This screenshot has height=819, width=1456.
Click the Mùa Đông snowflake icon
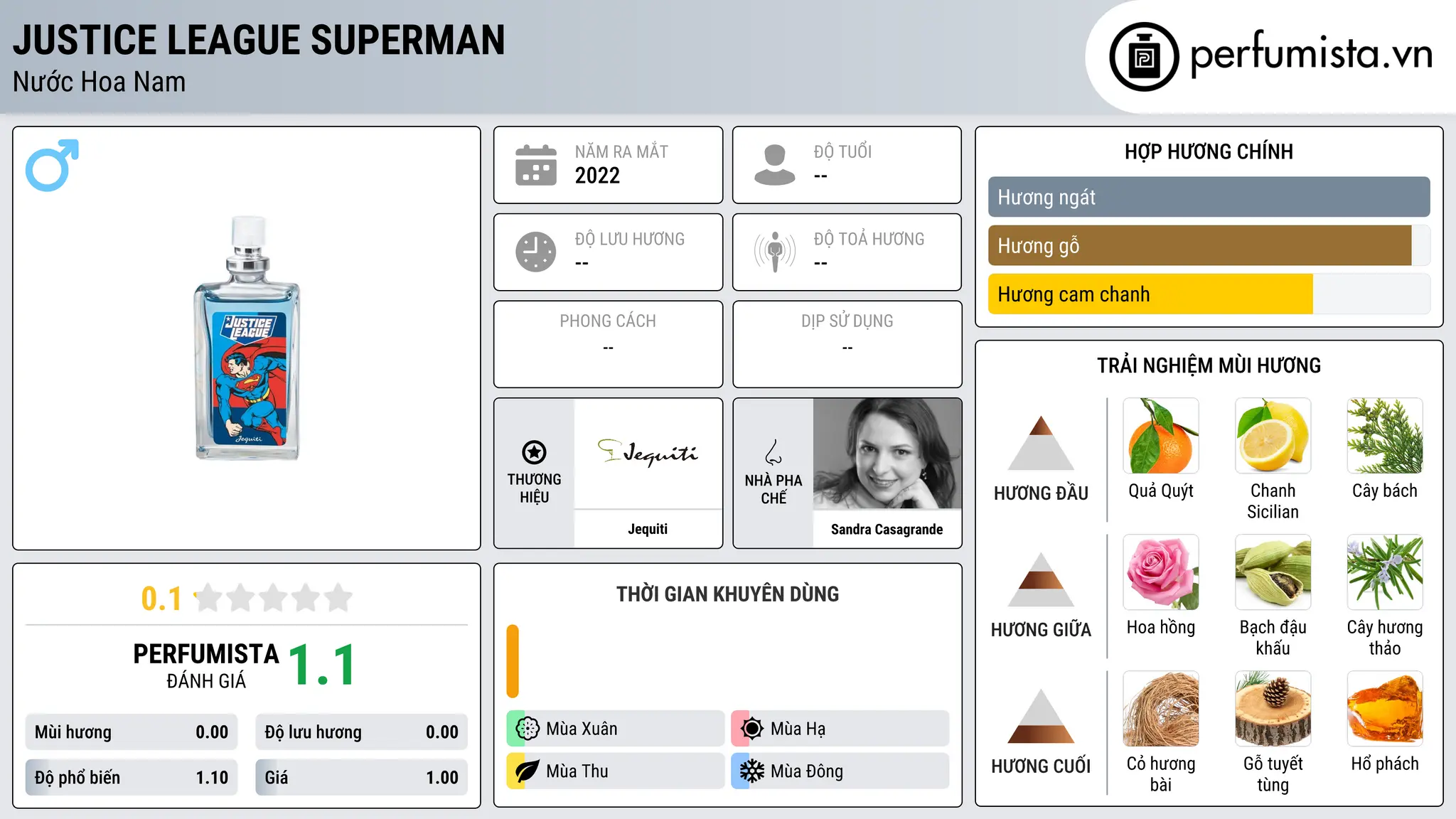[752, 771]
